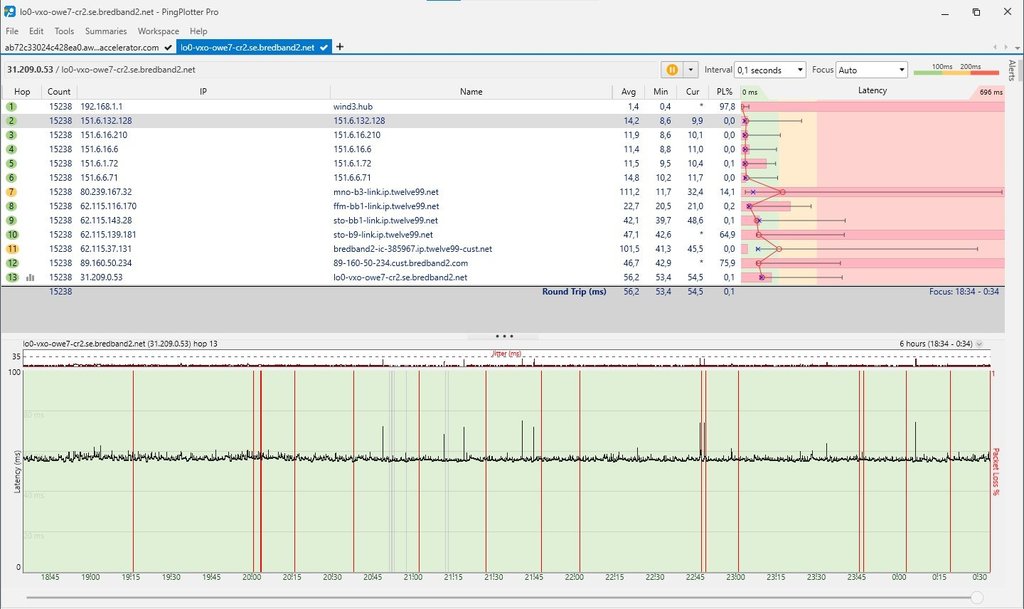Pause the trace with the orange pause button

click(672, 70)
